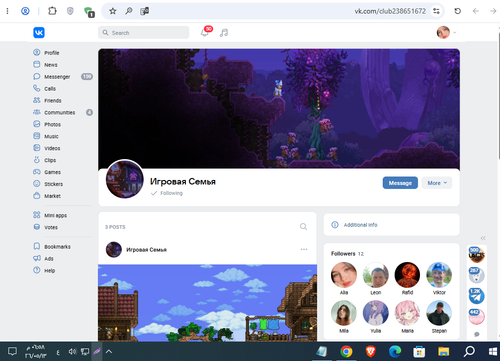Open the top chat bubble with 500 badge
The image size is (500, 361).
[x=477, y=255]
